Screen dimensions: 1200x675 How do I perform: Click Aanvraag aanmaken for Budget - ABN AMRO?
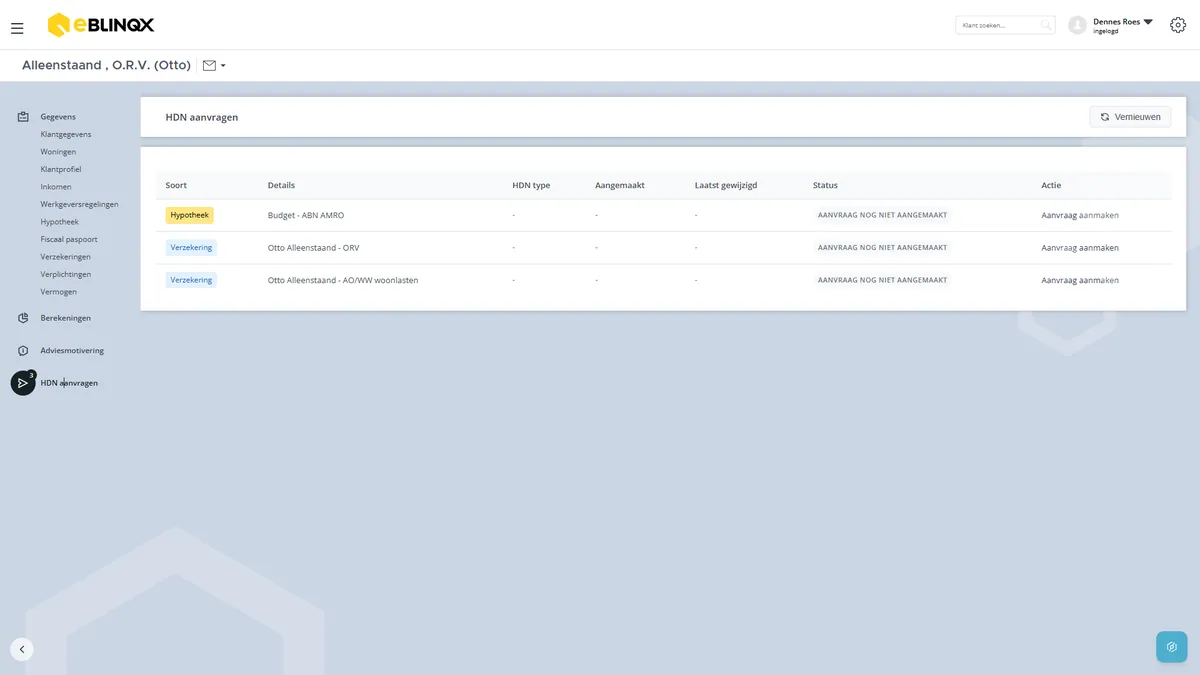pyautogui.click(x=1080, y=215)
